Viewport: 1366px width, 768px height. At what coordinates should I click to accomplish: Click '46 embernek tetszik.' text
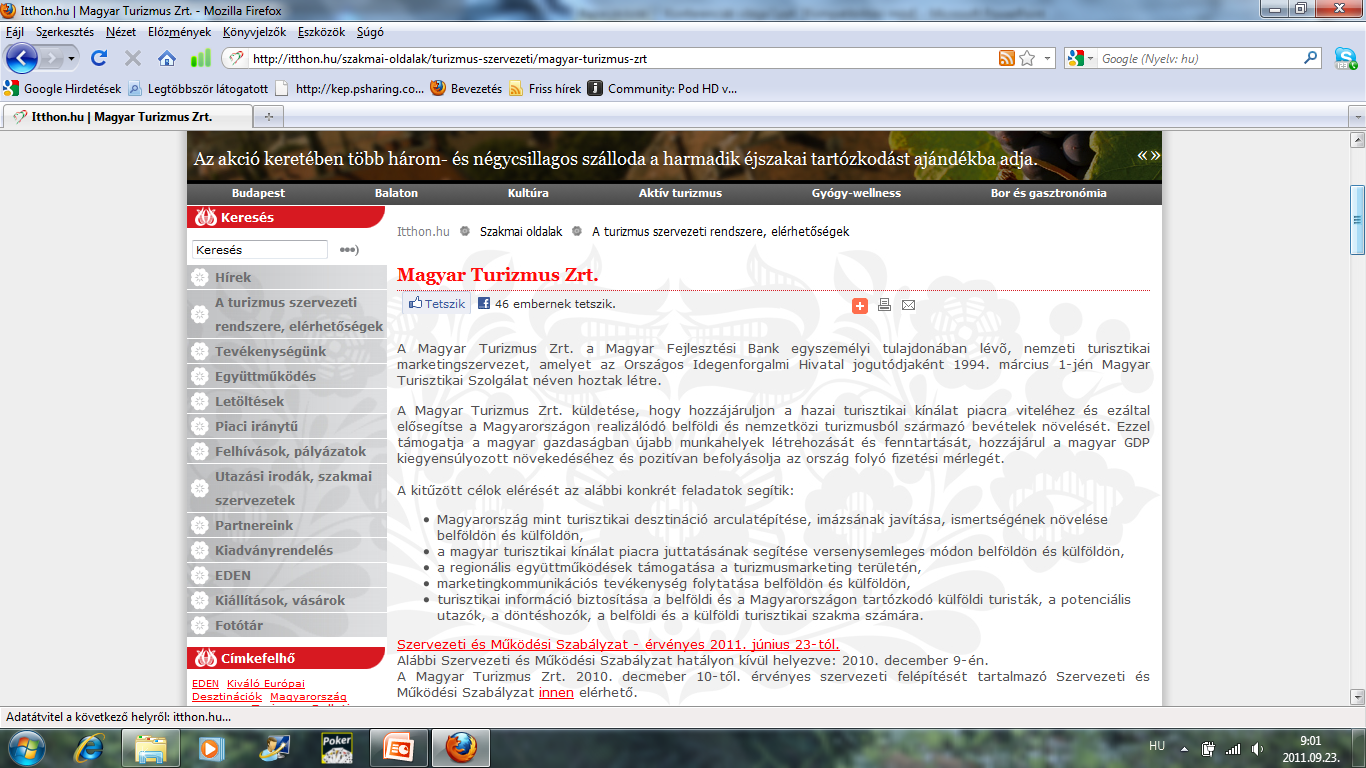555,304
